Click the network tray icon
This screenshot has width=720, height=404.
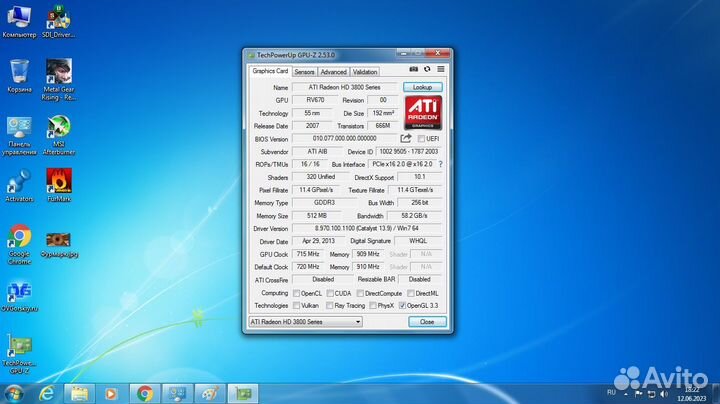651,394
